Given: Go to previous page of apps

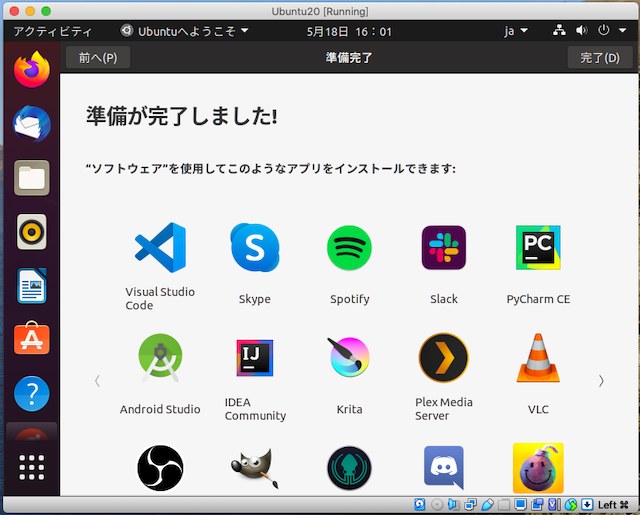Looking at the screenshot, I should [97, 381].
